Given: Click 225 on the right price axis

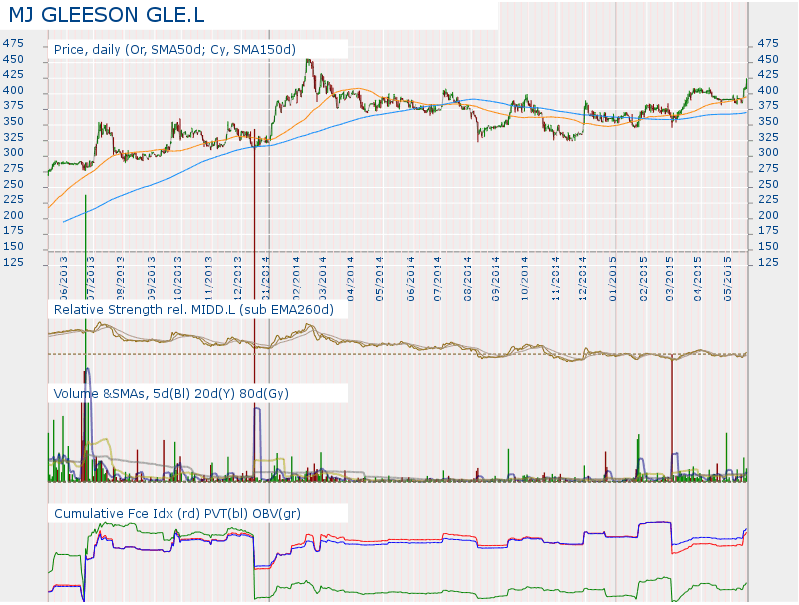Looking at the screenshot, I should click(x=768, y=199).
